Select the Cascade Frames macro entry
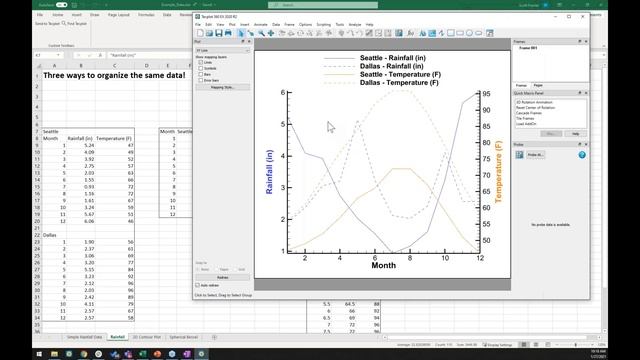The image size is (640, 360). [x=529, y=113]
